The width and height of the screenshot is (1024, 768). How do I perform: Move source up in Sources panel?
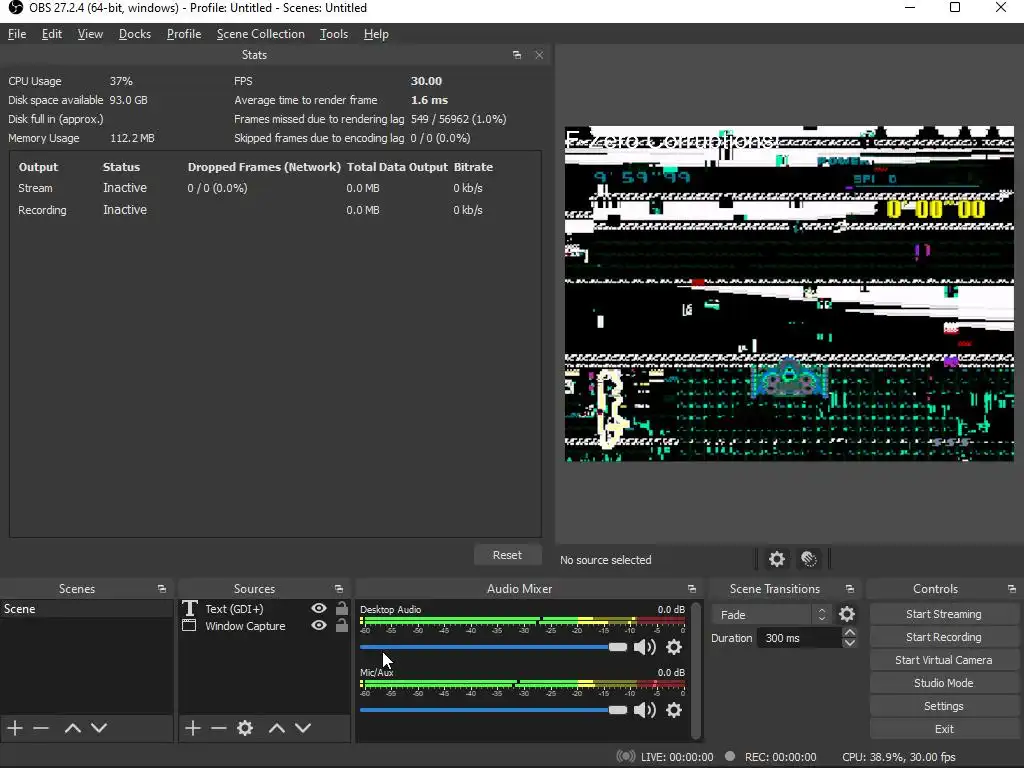pos(277,728)
